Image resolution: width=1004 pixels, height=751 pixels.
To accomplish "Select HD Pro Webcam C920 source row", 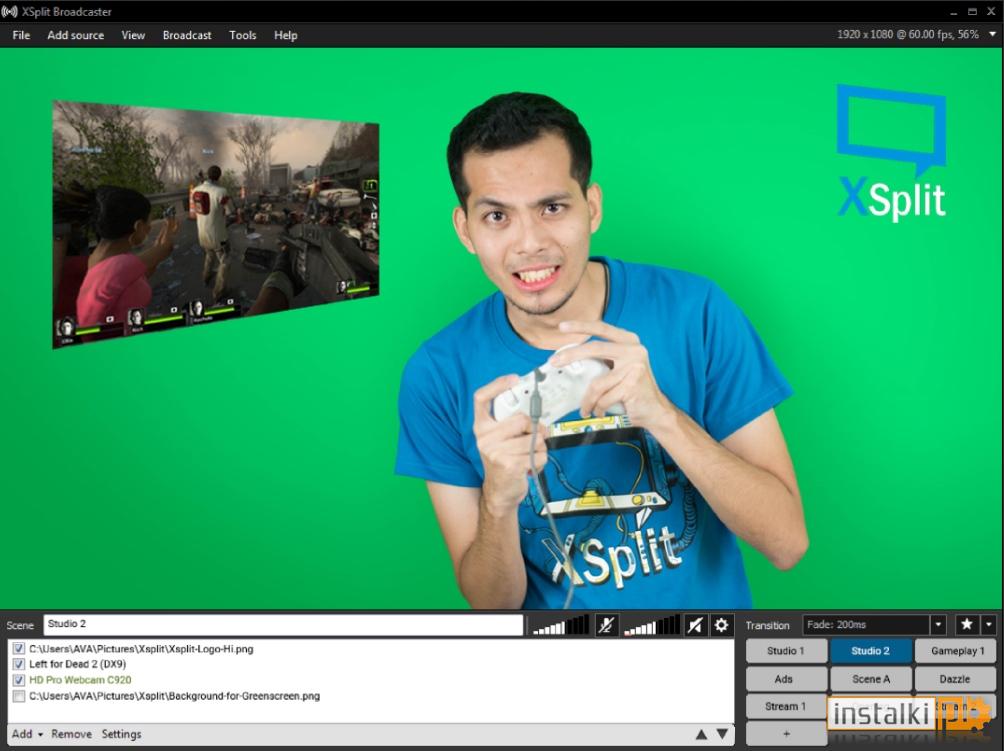I will coord(371,680).
